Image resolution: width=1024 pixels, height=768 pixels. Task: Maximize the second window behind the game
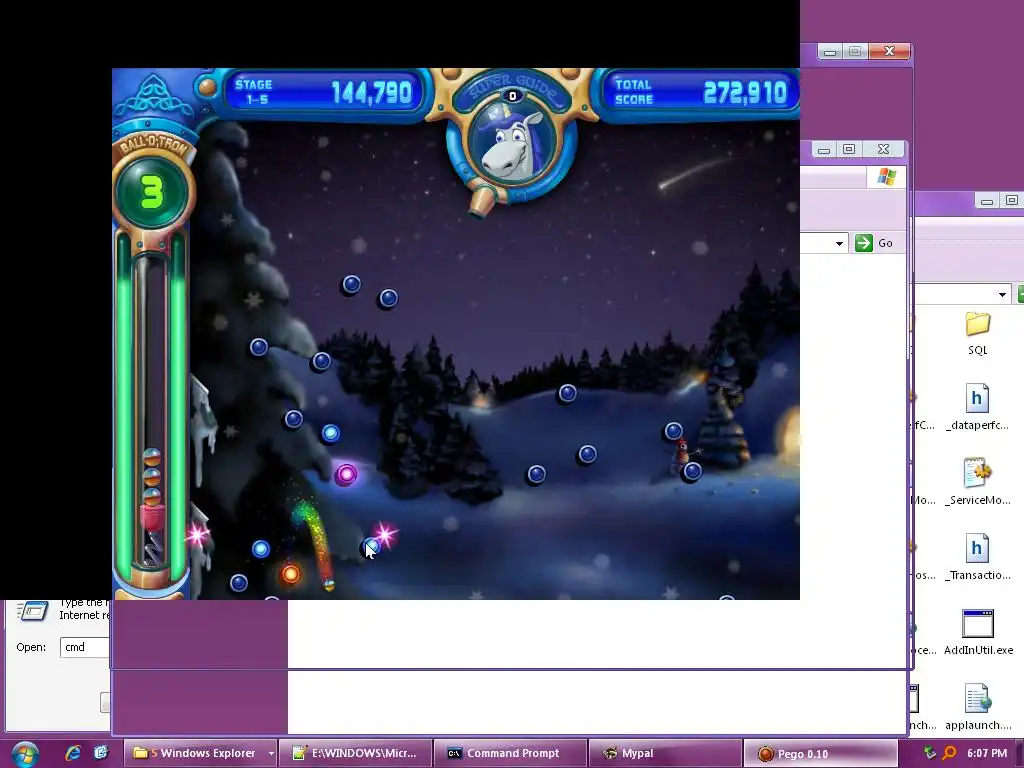(849, 150)
